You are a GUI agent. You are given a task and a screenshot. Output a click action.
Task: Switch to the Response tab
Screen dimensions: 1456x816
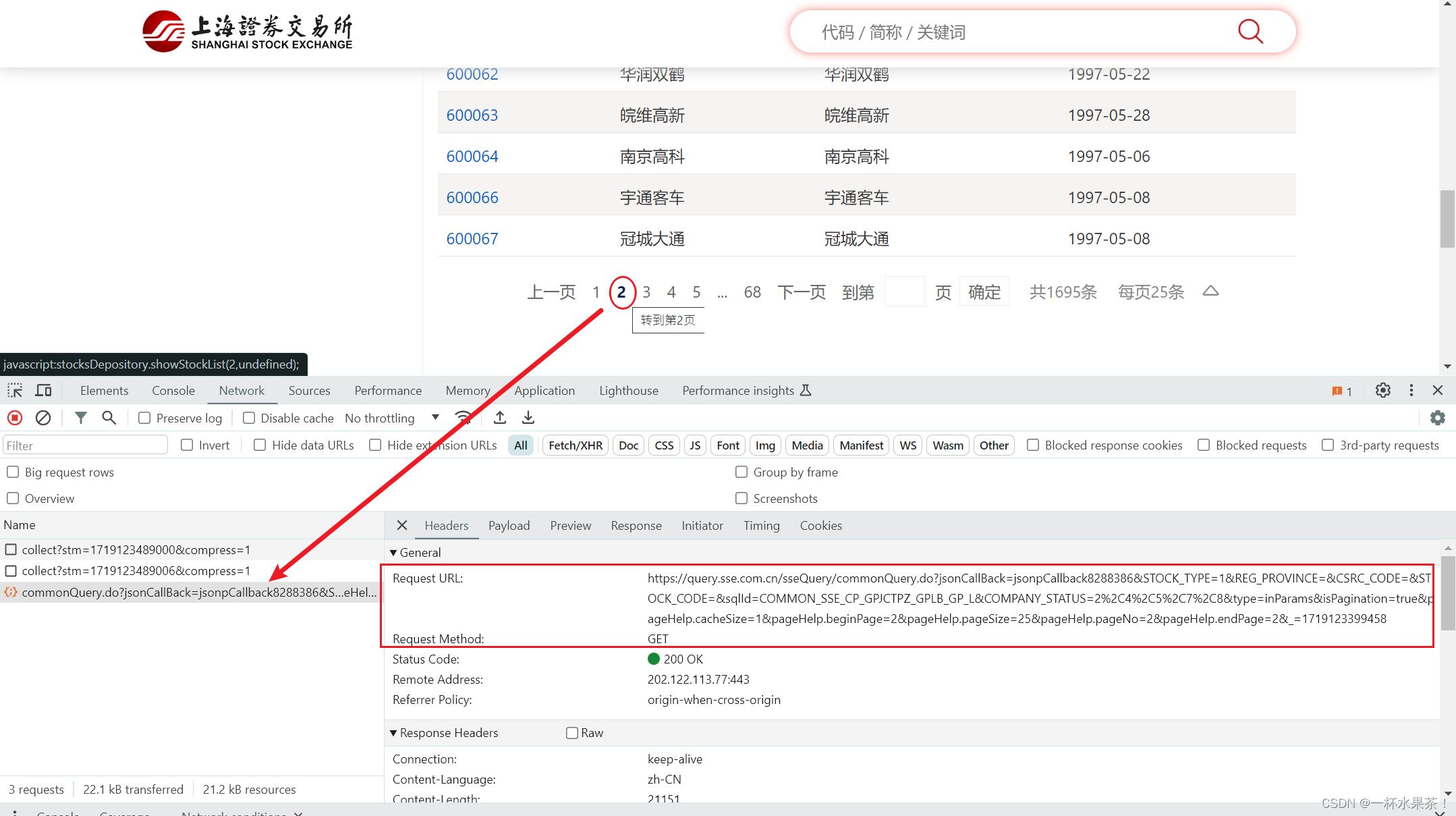point(636,525)
